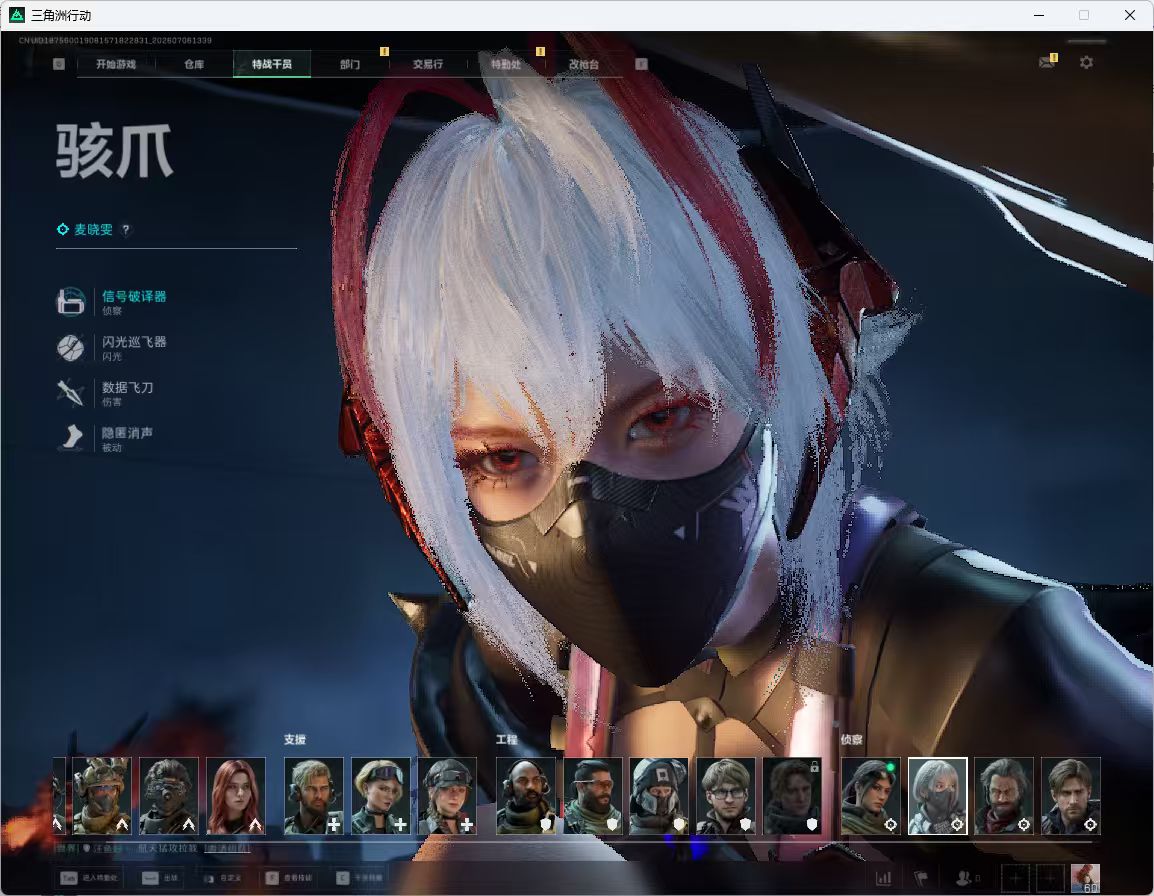Click the Tab 进入特勤处 button

(88, 878)
